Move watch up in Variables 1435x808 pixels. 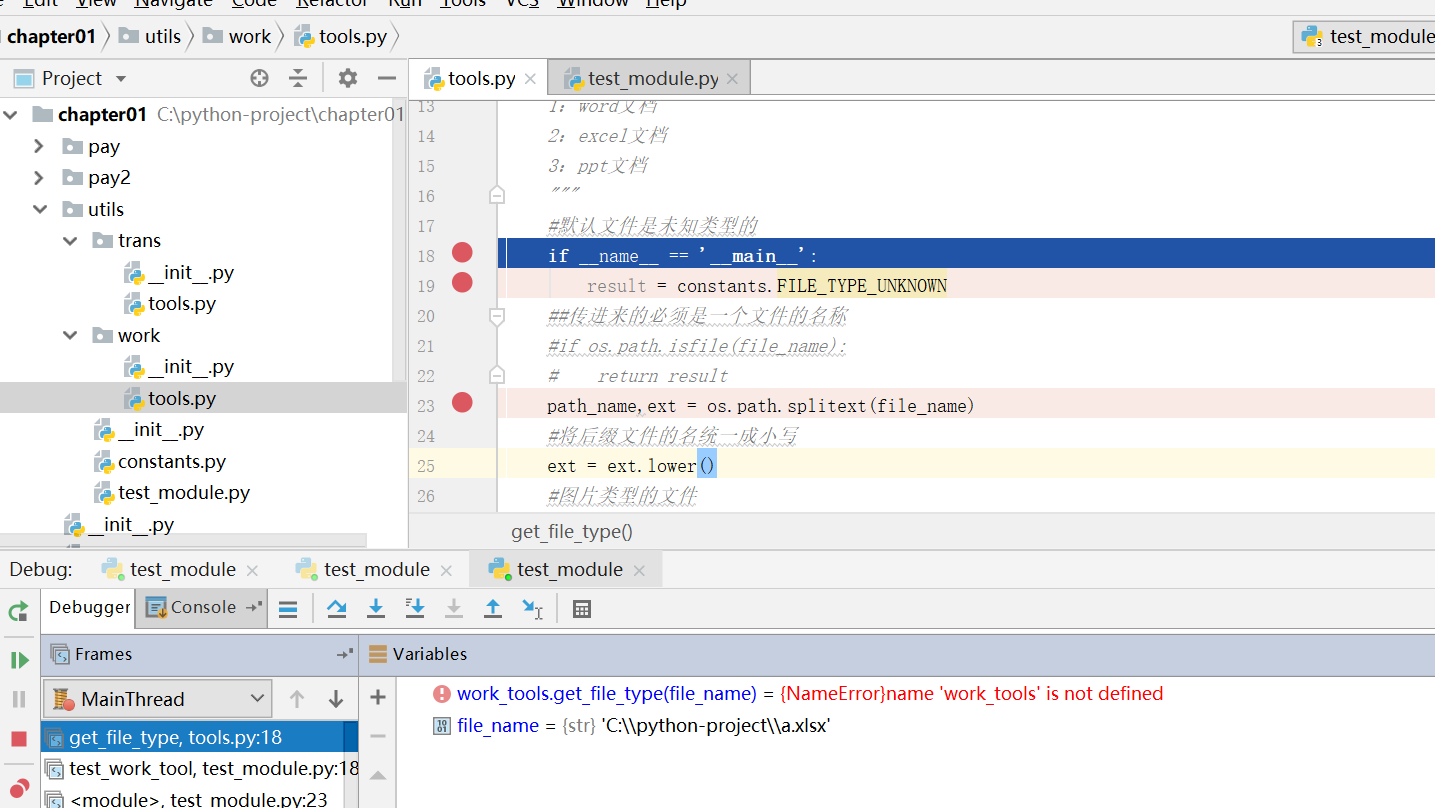(x=378, y=775)
